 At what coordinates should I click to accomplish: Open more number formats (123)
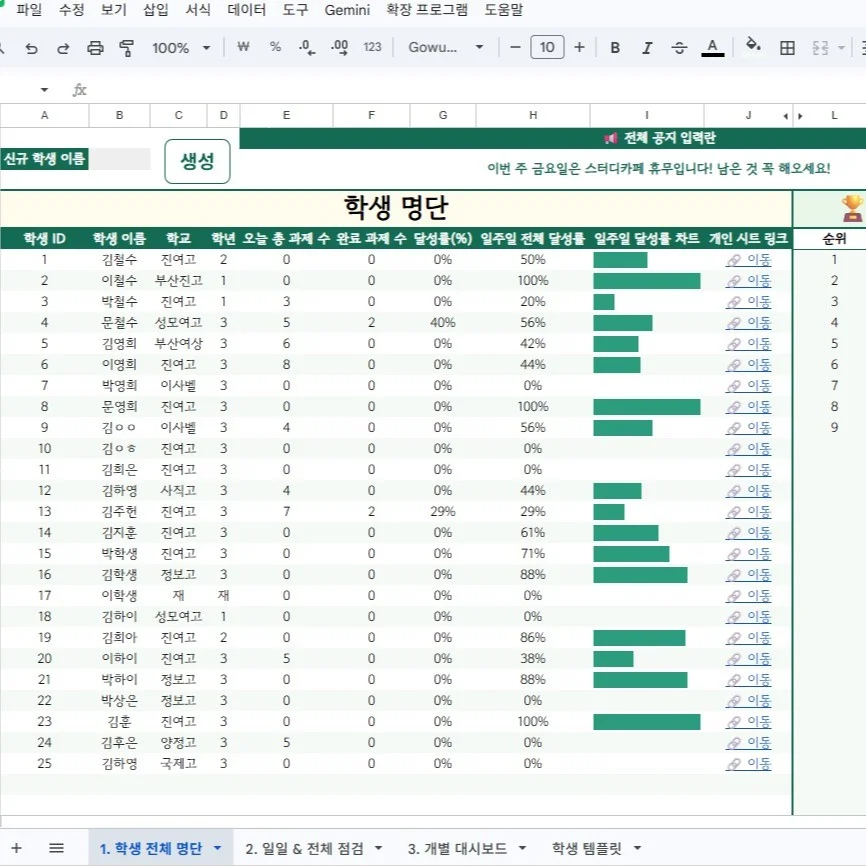pos(372,47)
